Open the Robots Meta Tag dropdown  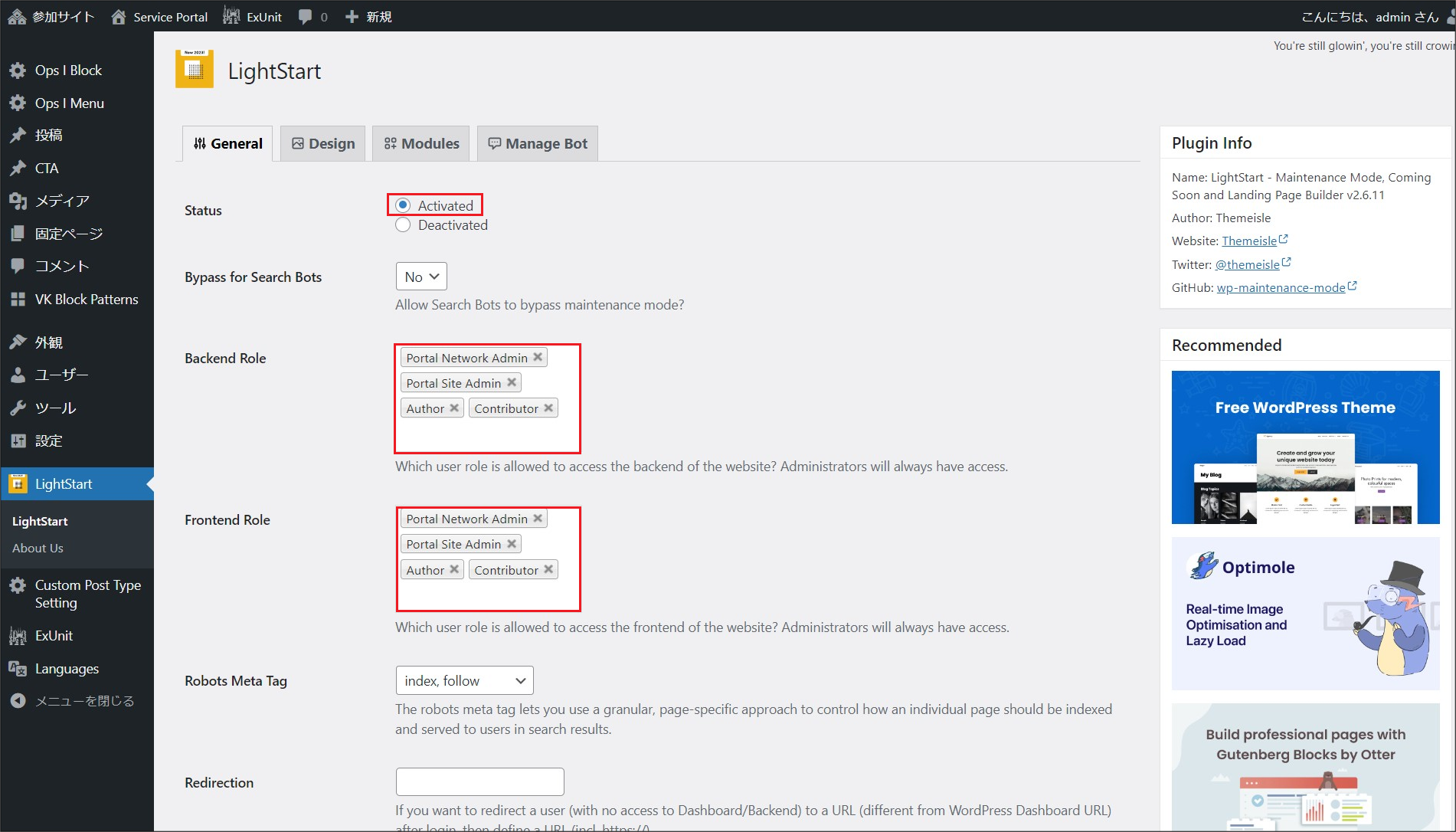464,680
